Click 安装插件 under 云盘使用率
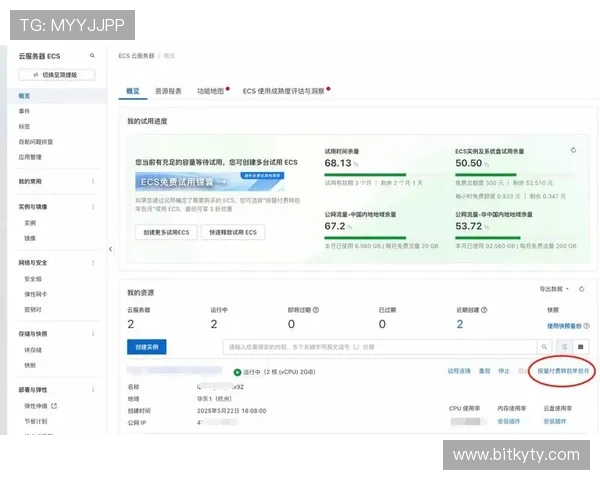600x480 pixels. 554,421
